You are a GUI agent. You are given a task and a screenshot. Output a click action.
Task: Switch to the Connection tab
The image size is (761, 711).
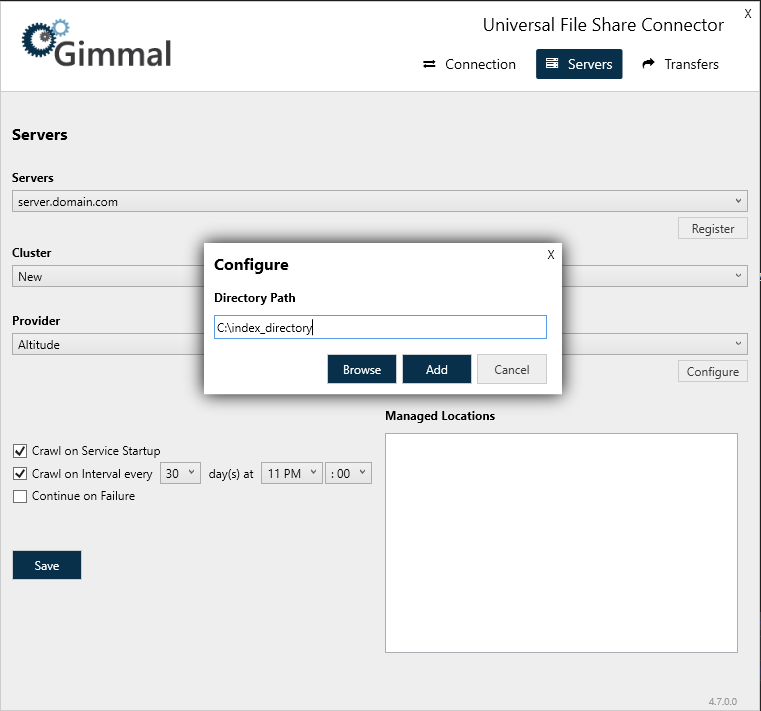pos(469,64)
